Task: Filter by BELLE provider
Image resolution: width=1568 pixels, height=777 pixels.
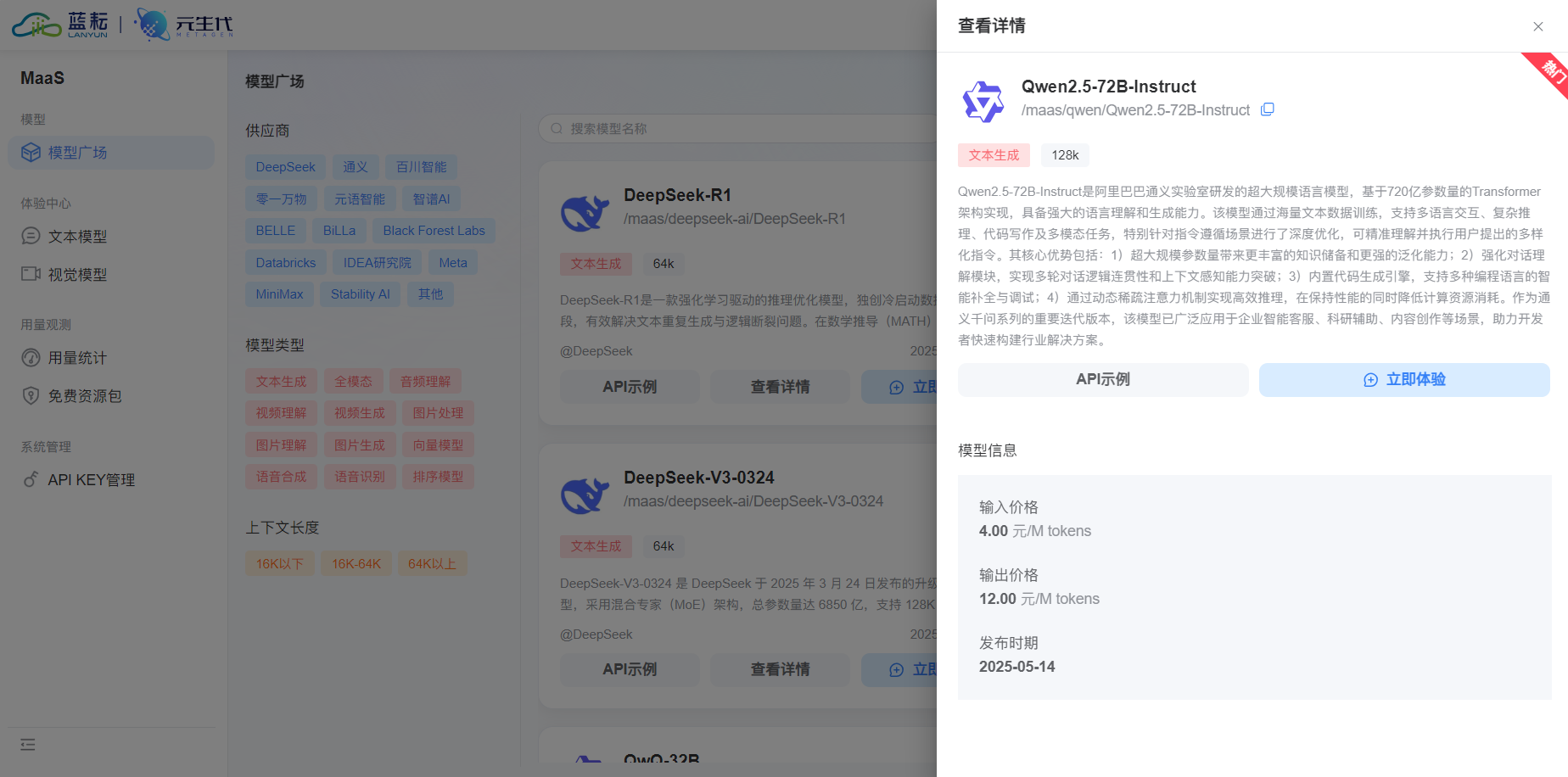Action: (276, 231)
